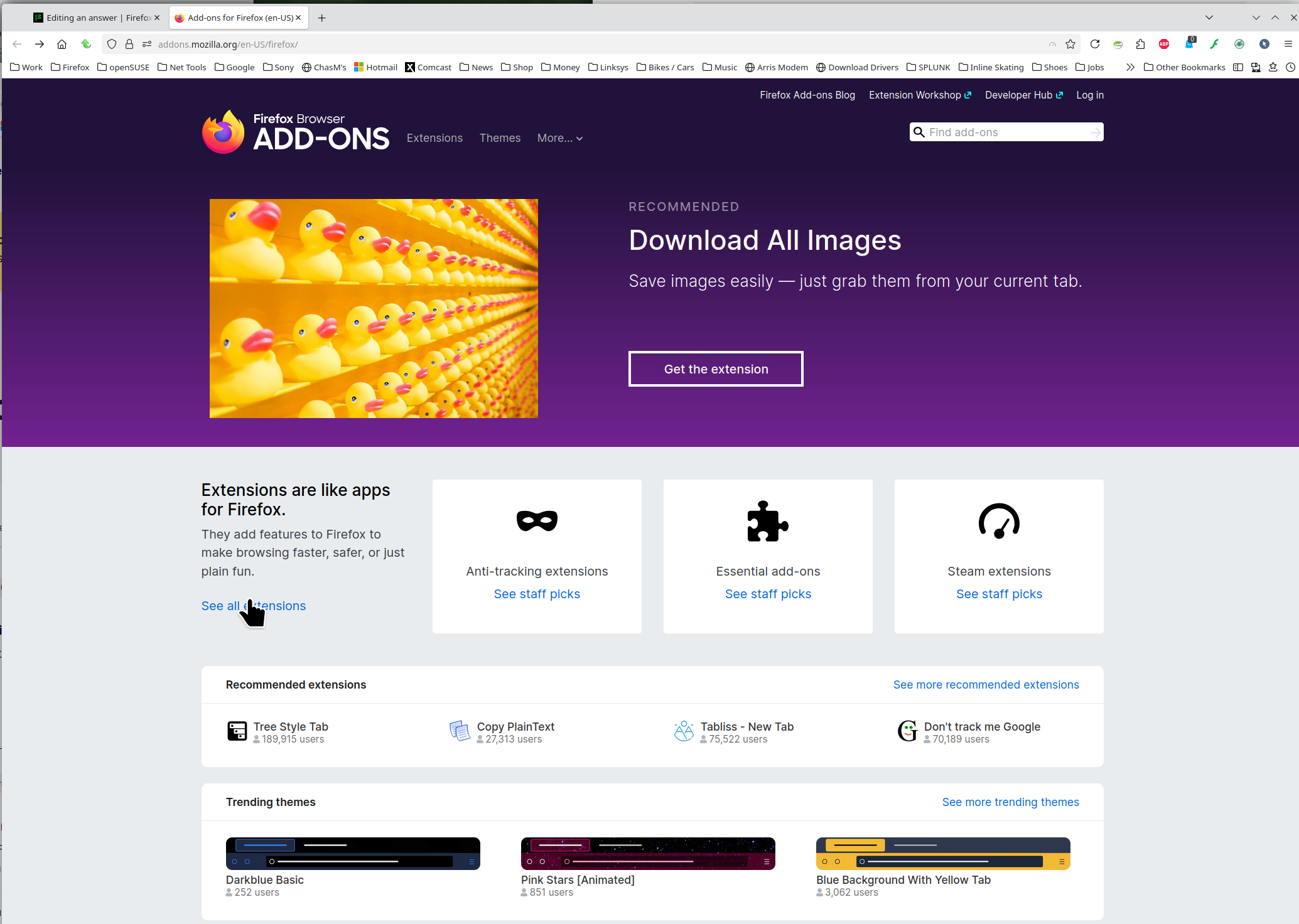
Task: Open tracking protection shield in address bar
Action: coord(112,44)
